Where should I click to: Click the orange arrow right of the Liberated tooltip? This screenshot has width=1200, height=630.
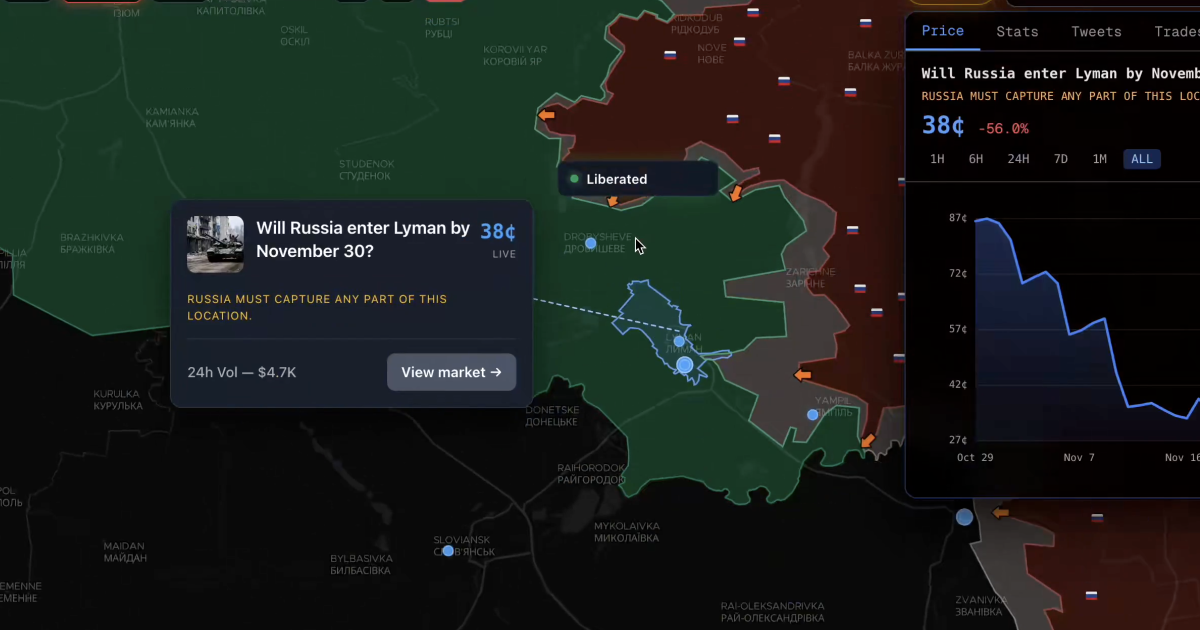736,192
